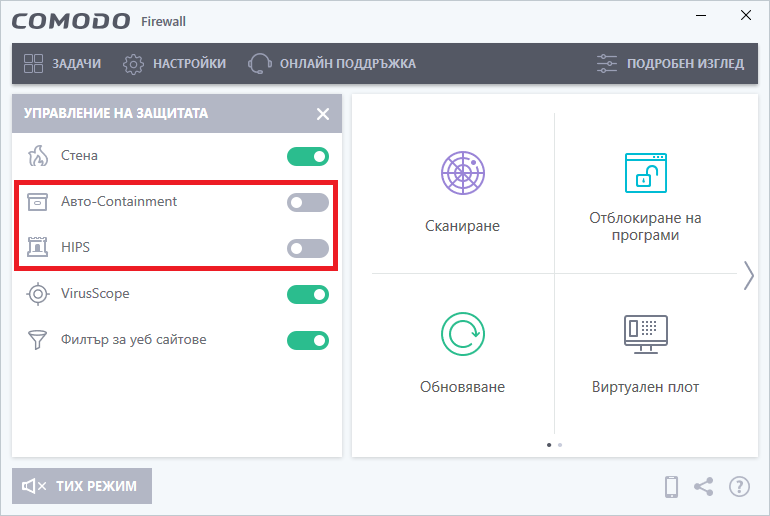
Task: Disable the Стена firewall toggle
Action: tap(308, 157)
